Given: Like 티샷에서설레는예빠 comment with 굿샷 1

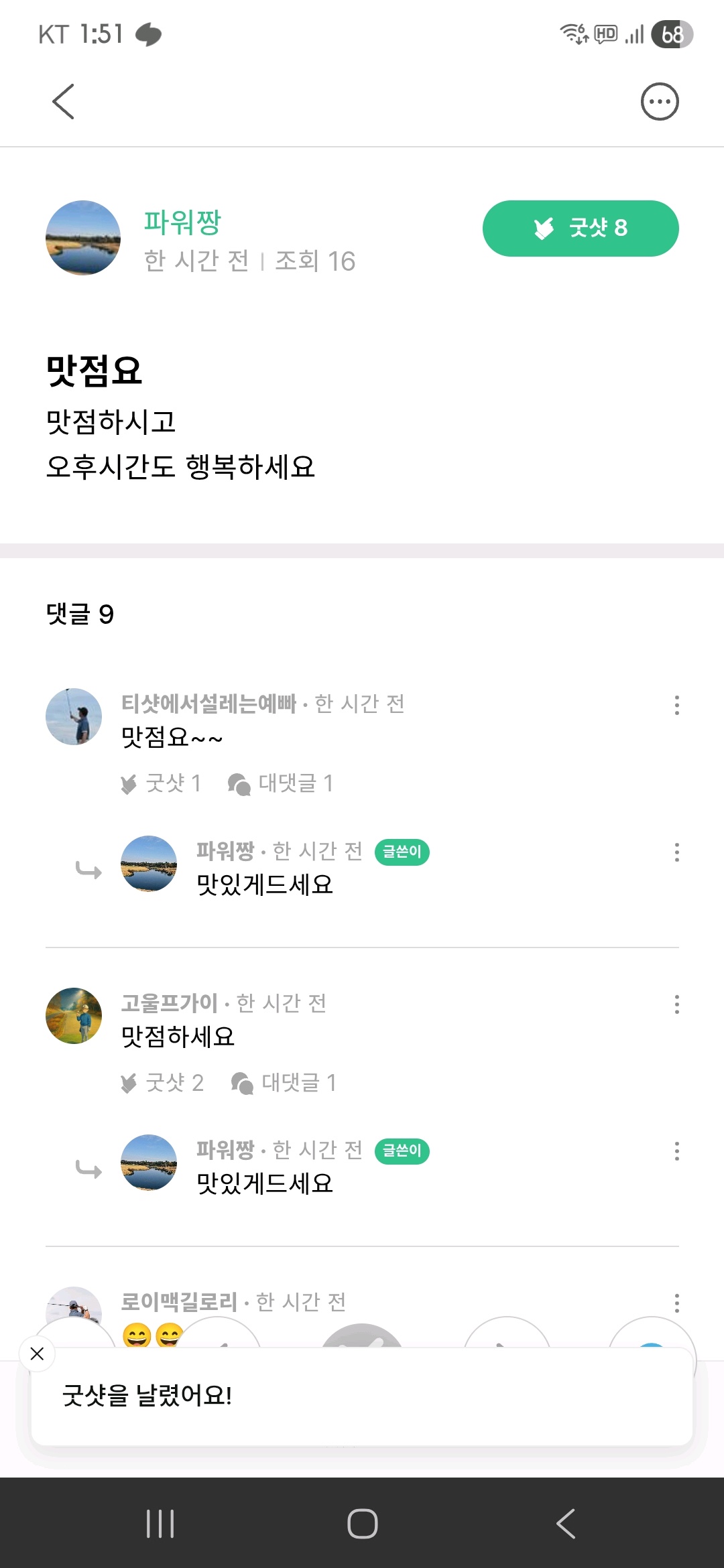Looking at the screenshot, I should tap(161, 783).
